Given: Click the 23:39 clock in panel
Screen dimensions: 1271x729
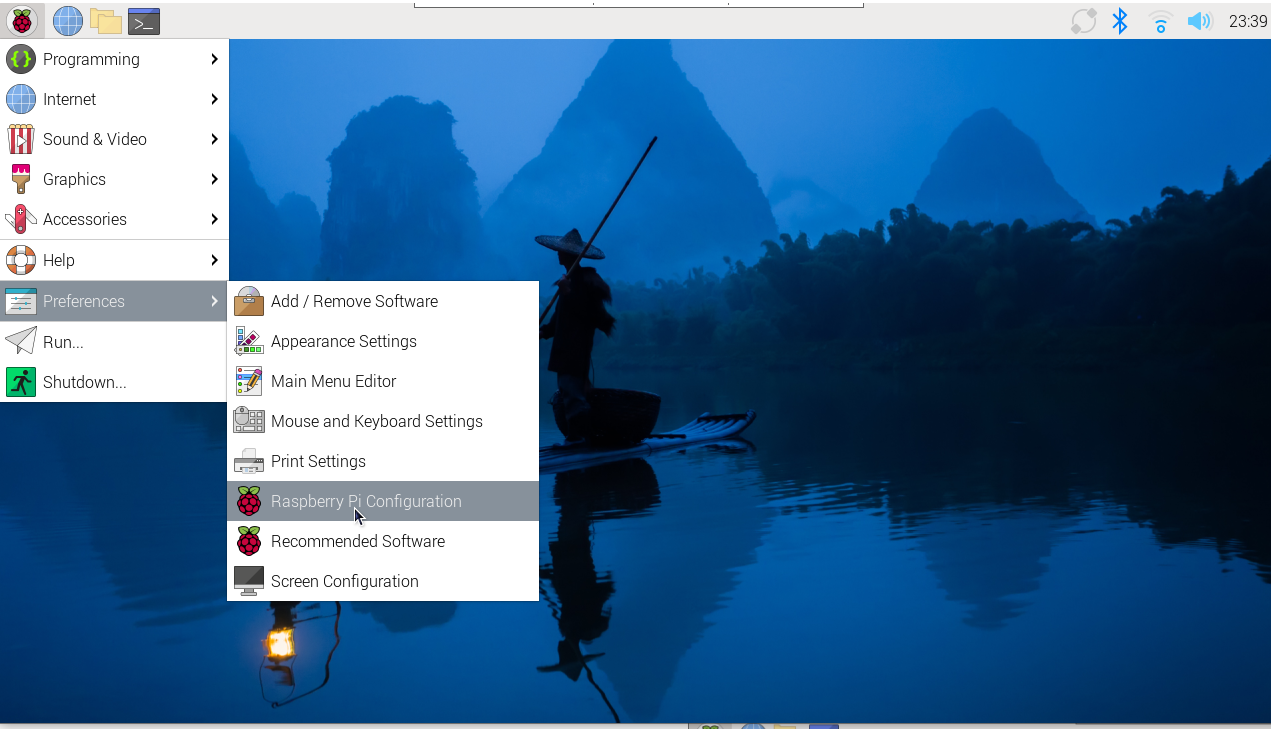Looking at the screenshot, I should click(1248, 21).
